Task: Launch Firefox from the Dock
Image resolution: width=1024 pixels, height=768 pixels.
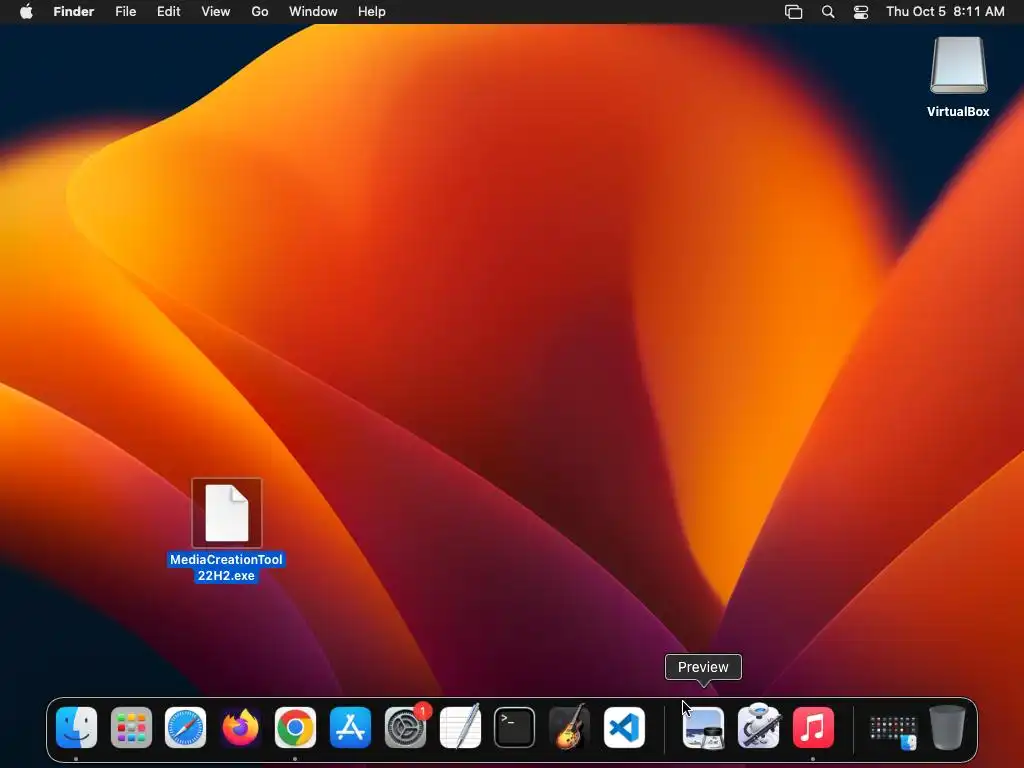Action: [x=240, y=728]
